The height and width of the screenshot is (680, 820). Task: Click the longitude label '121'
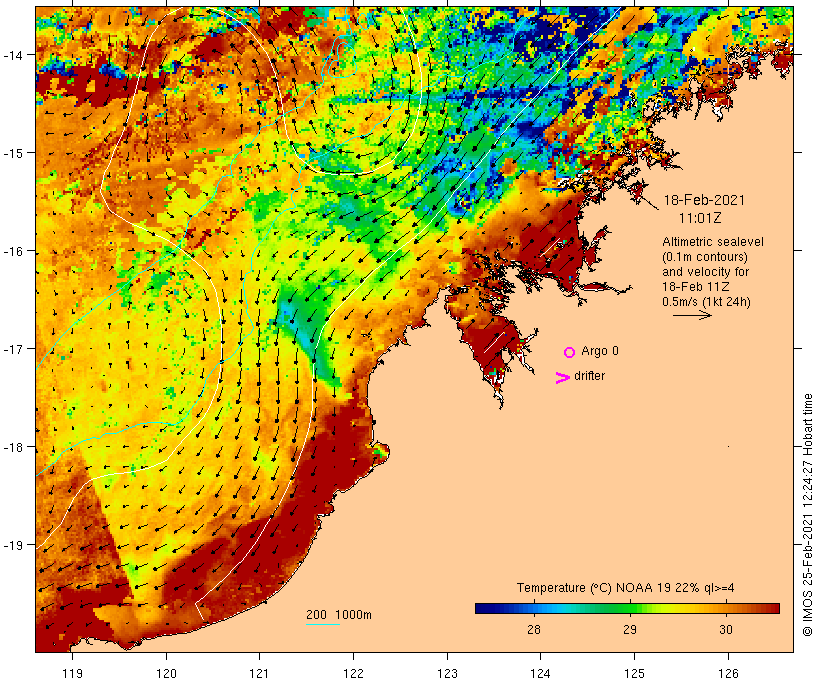point(260,673)
